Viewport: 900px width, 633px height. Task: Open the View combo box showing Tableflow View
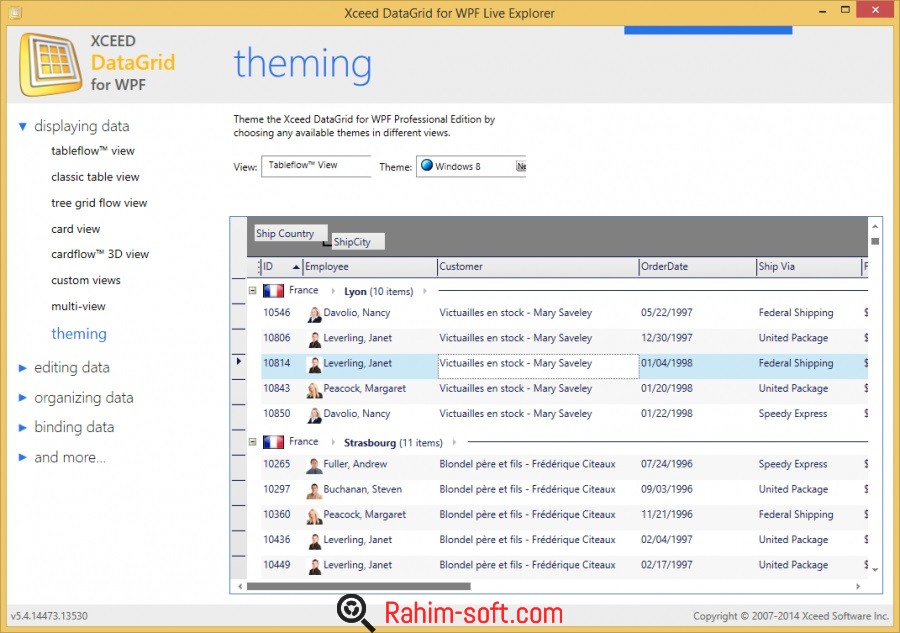pos(316,166)
